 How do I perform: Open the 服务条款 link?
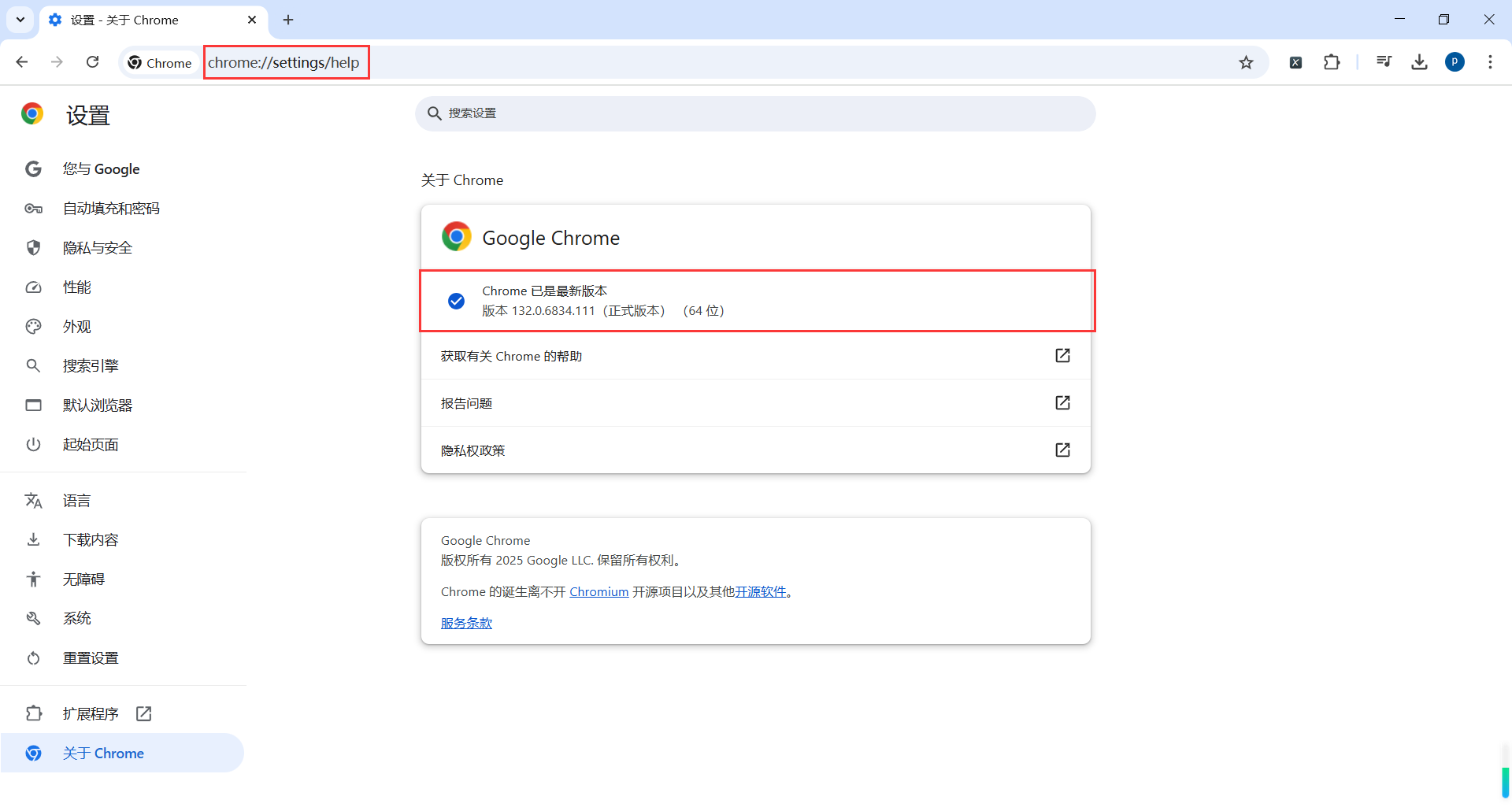(x=466, y=624)
